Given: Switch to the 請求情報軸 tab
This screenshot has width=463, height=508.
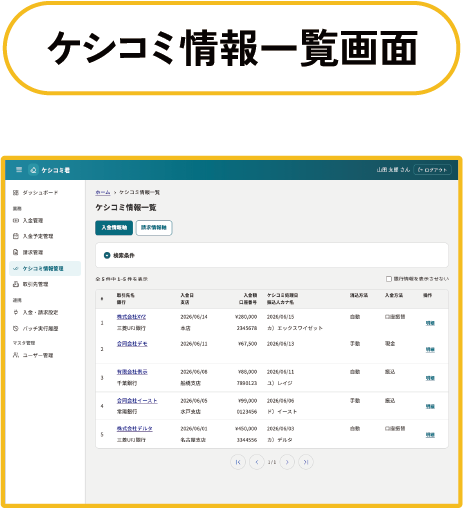Looking at the screenshot, I should 154,228.
